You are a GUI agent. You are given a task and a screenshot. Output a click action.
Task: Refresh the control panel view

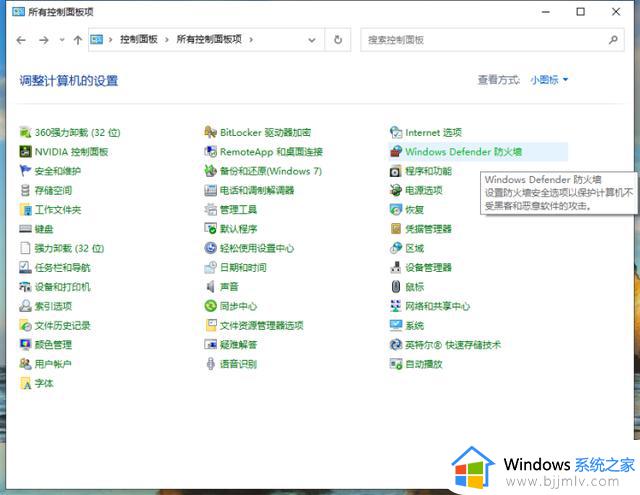click(338, 40)
